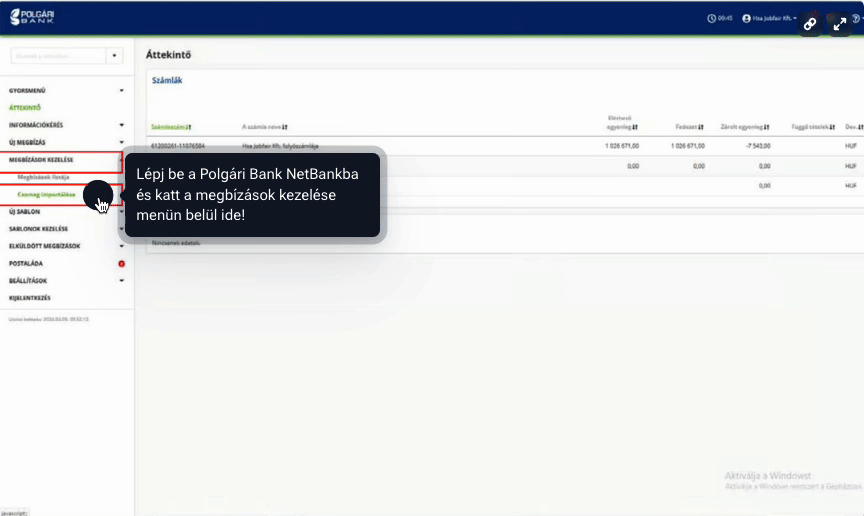Sort by A számla neve column
This screenshot has height=516, width=864.
[264, 127]
